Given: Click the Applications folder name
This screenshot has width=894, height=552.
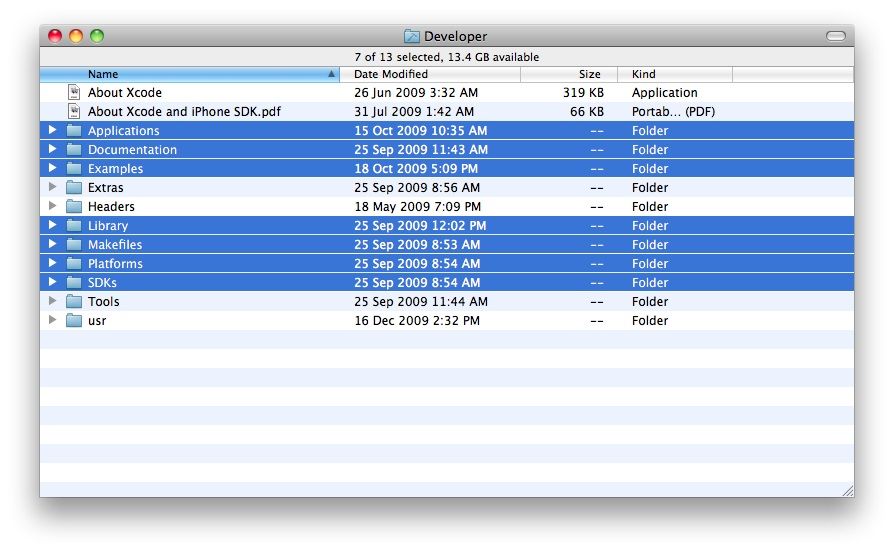Looking at the screenshot, I should [124, 131].
